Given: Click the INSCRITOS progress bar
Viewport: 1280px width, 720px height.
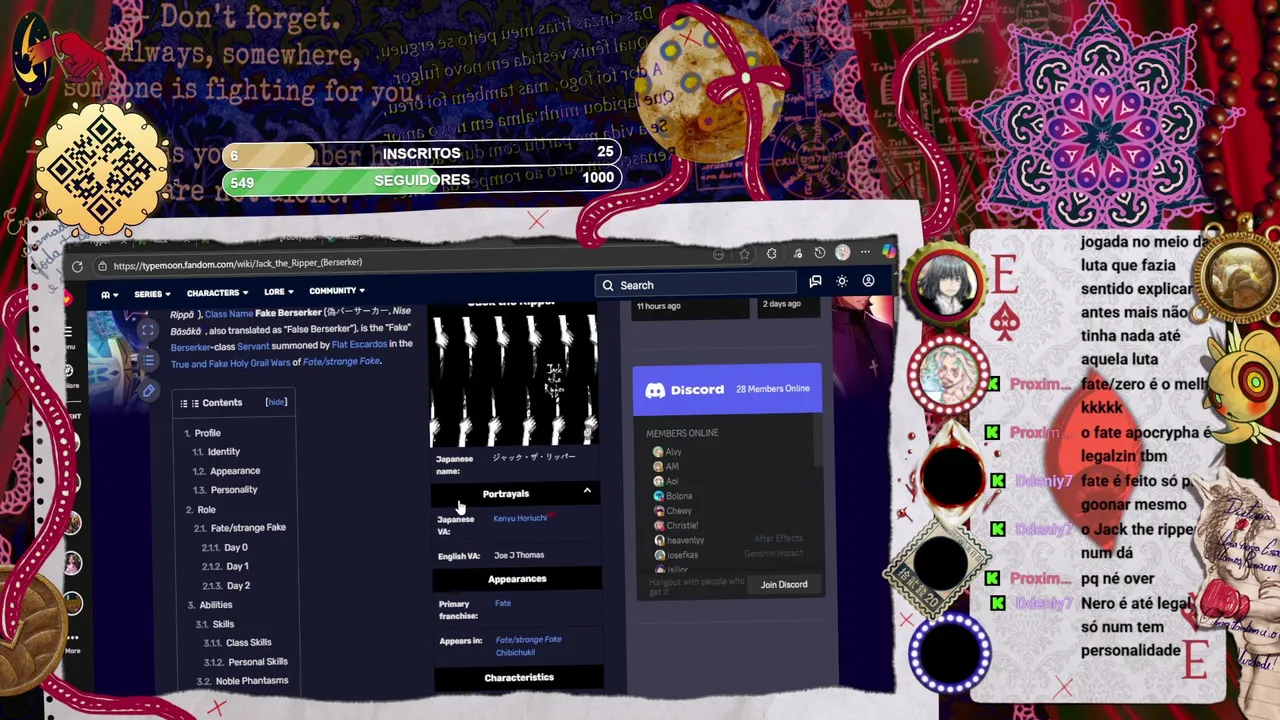Looking at the screenshot, I should 422,154.
